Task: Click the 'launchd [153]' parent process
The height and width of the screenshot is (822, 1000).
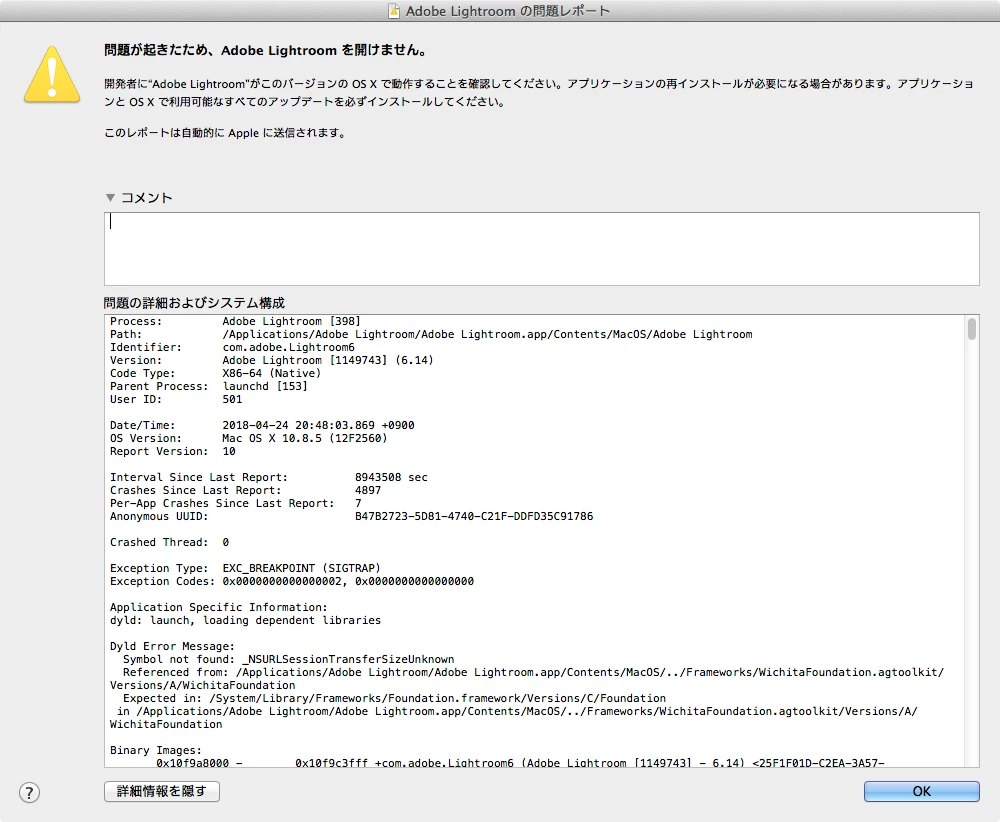Action: pos(265,386)
